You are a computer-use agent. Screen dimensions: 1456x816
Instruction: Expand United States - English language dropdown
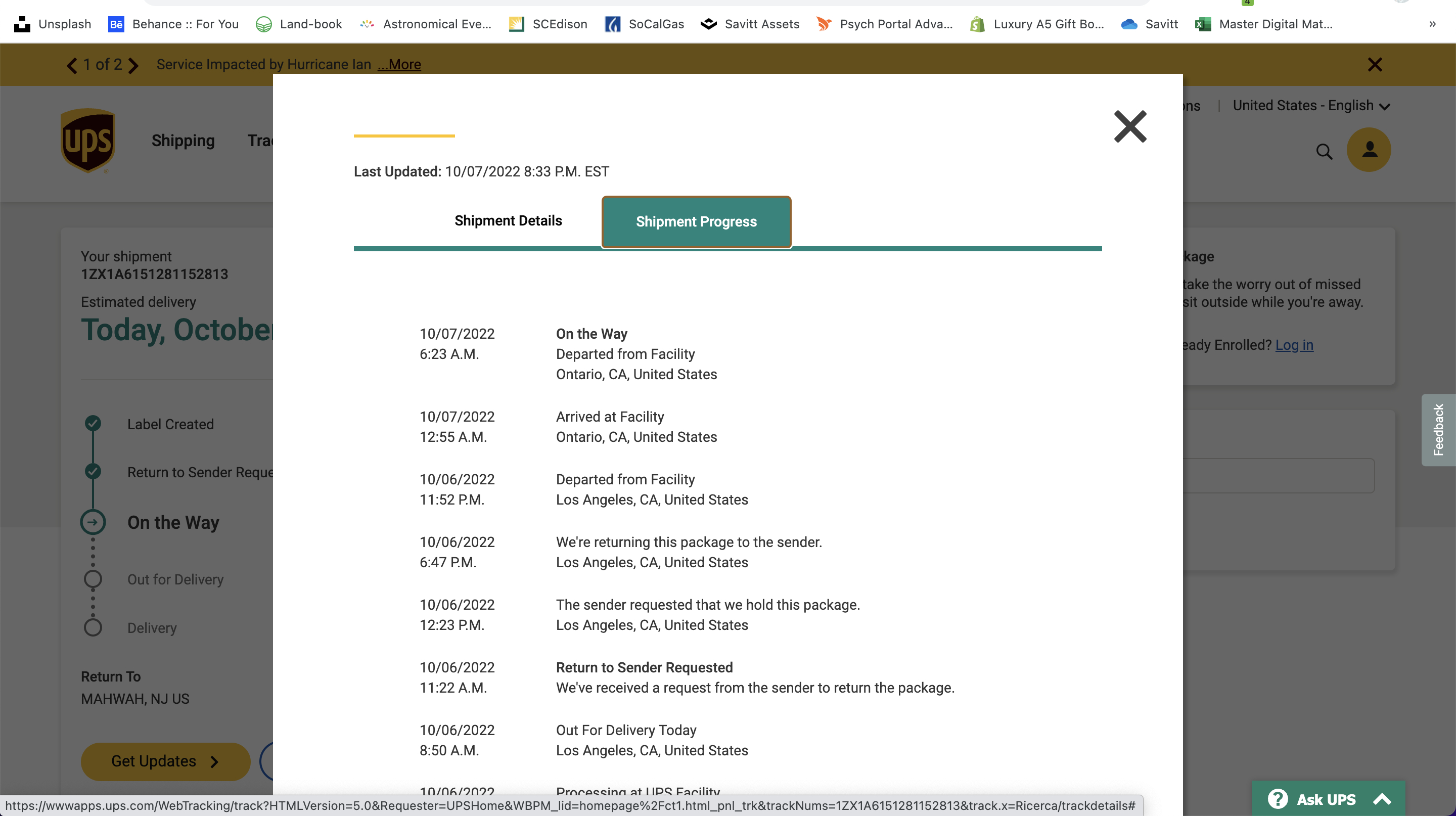point(1311,106)
